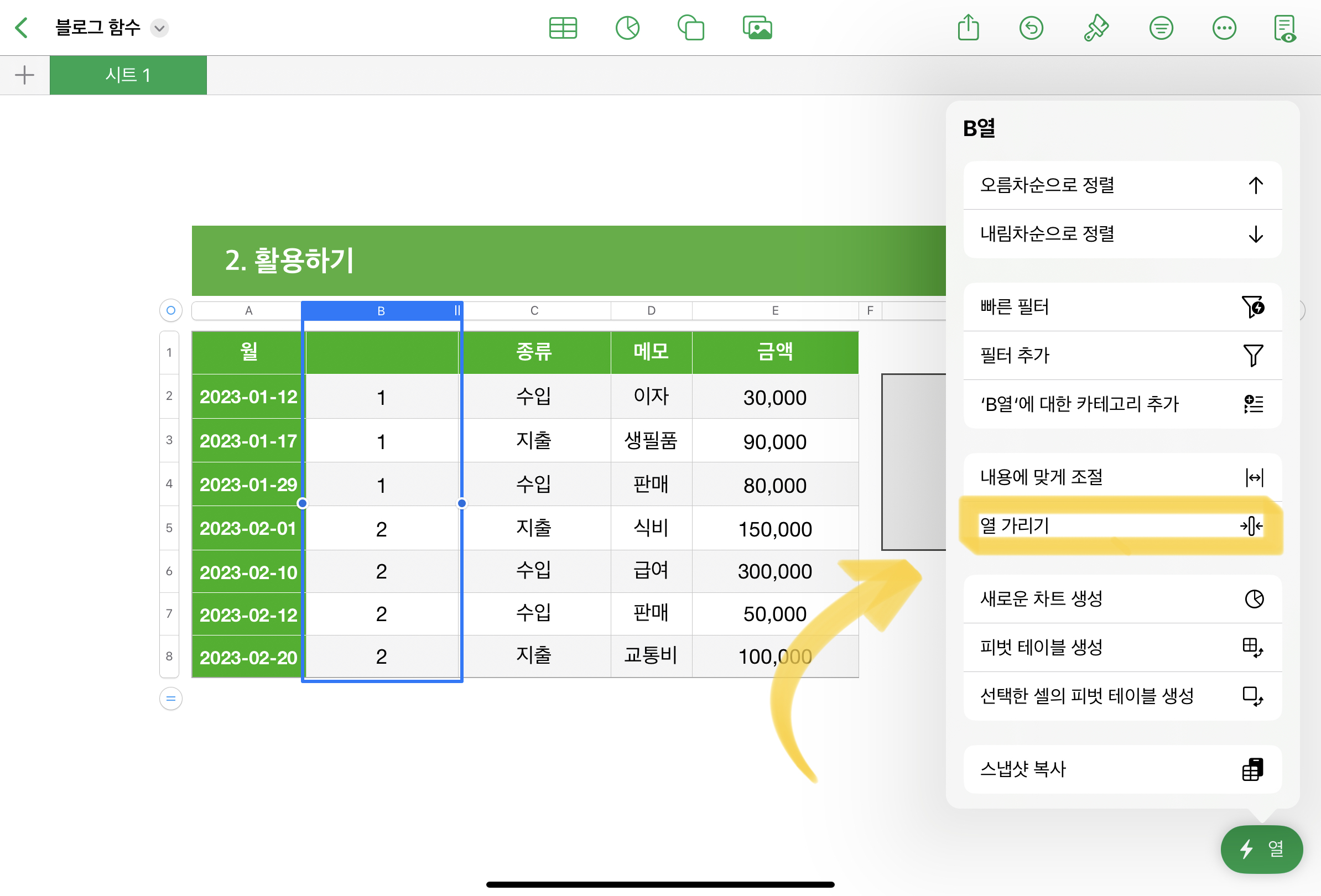Tap the green 열 action button
The width and height of the screenshot is (1321, 896).
[x=1261, y=849]
